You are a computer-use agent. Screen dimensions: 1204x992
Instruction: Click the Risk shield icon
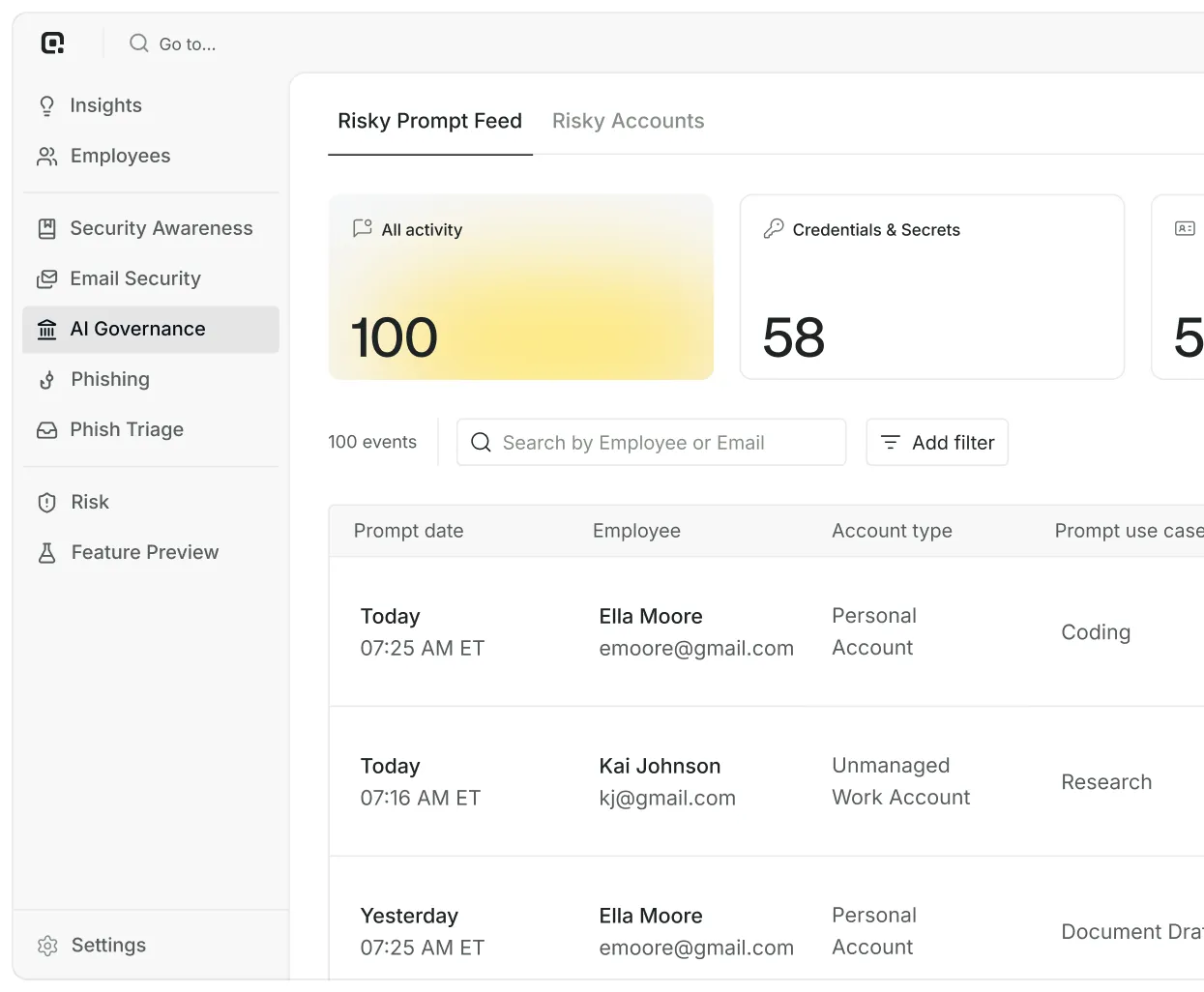tap(46, 502)
